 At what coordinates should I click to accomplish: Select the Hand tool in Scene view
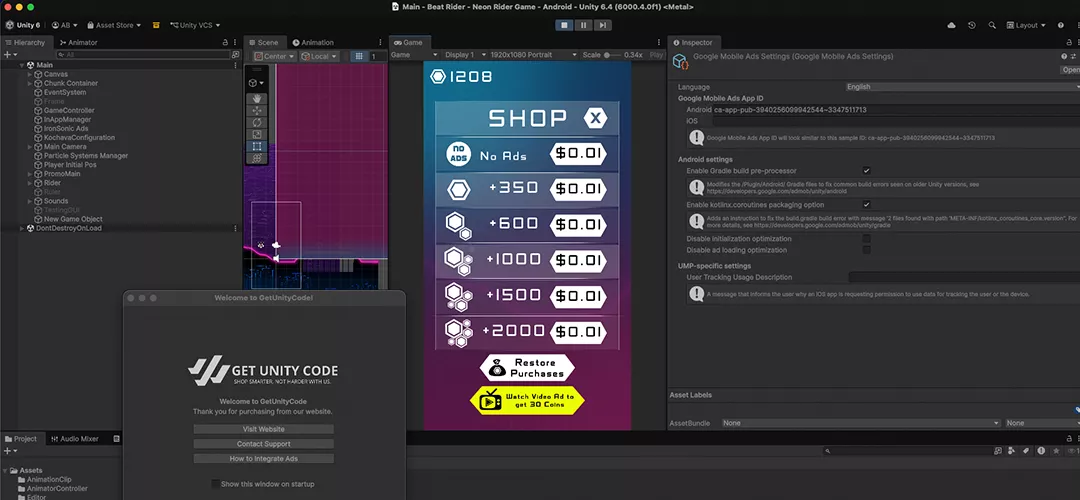[x=257, y=99]
